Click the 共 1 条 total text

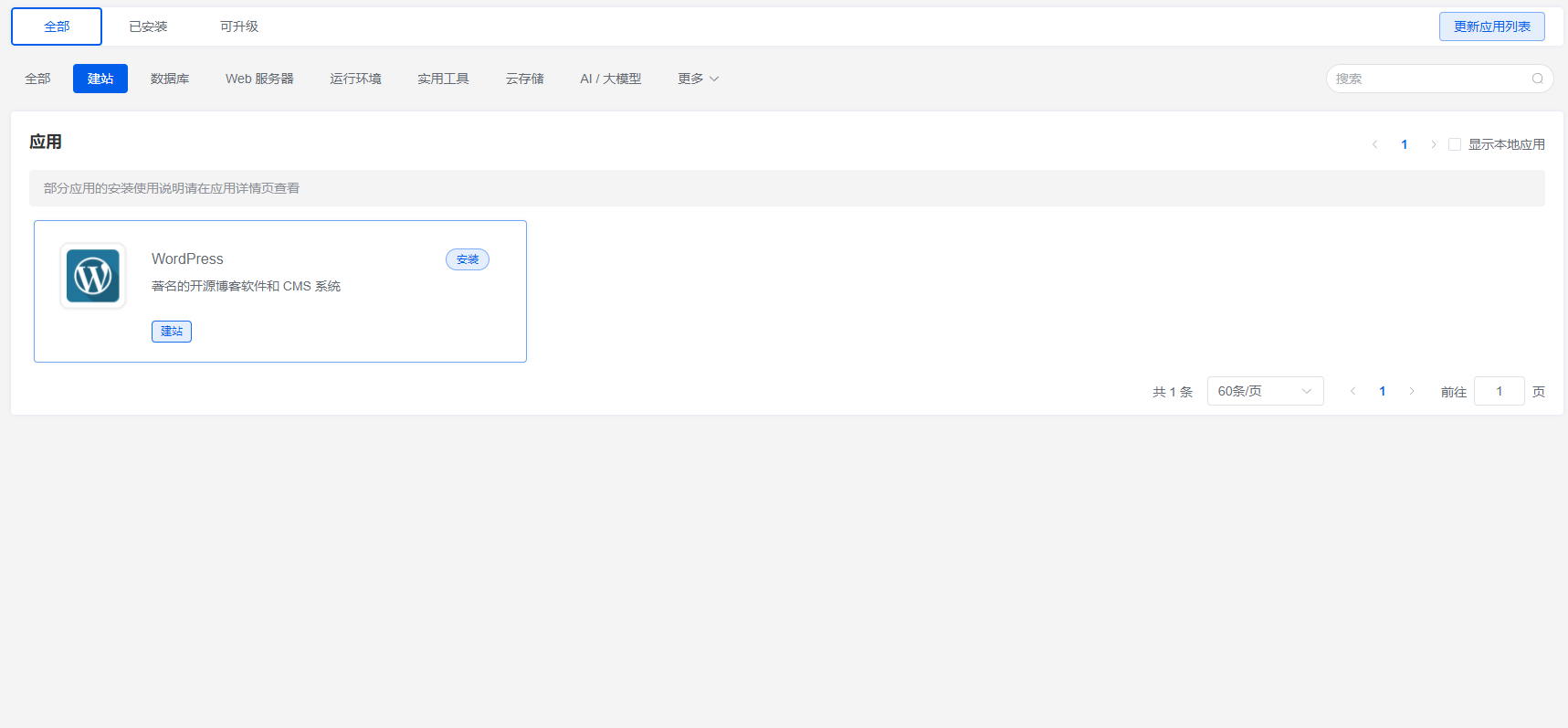pos(1173,392)
